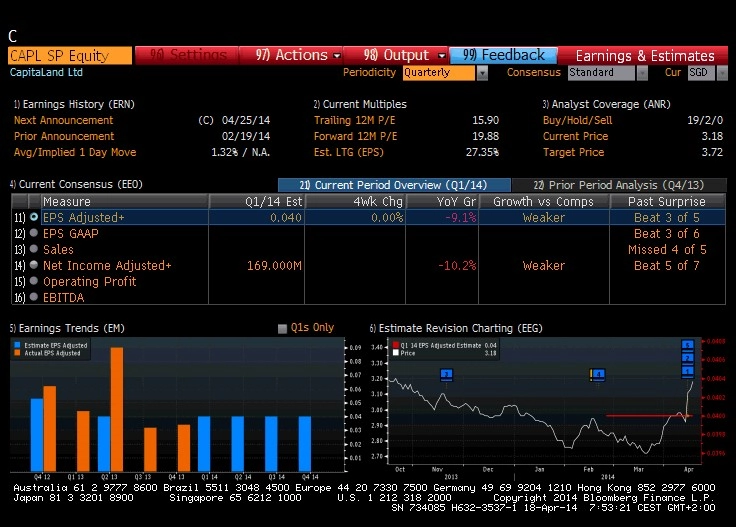Click the 169.000M net income estimate
The width and height of the screenshot is (736, 527).
[x=274, y=266]
